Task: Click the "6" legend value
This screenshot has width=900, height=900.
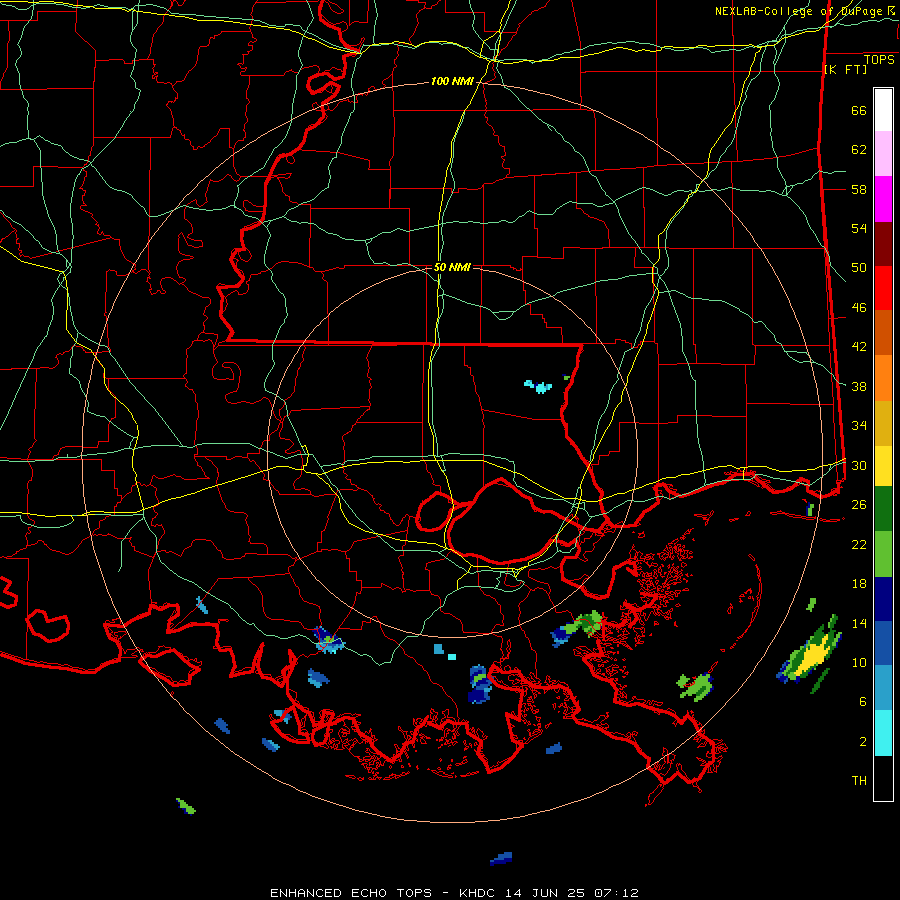Action: (863, 702)
